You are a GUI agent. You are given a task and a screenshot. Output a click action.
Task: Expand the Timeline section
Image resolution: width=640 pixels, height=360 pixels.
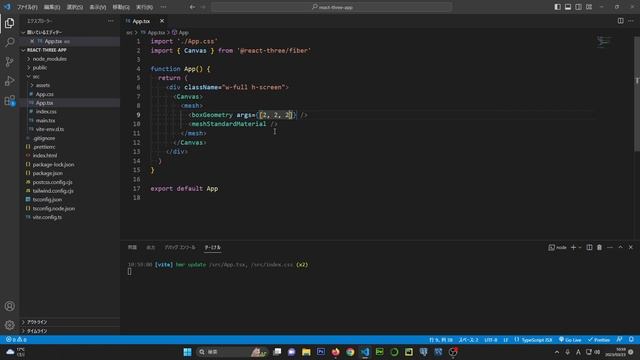pyautogui.click(x=37, y=331)
